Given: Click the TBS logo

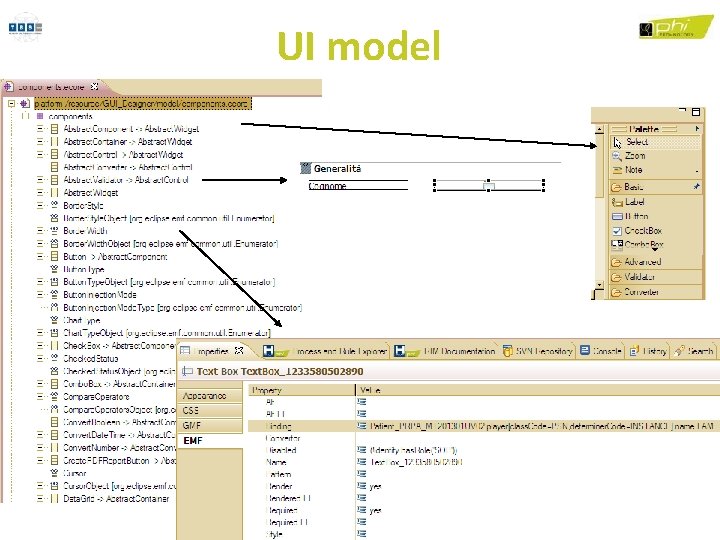Looking at the screenshot, I should [x=25, y=28].
